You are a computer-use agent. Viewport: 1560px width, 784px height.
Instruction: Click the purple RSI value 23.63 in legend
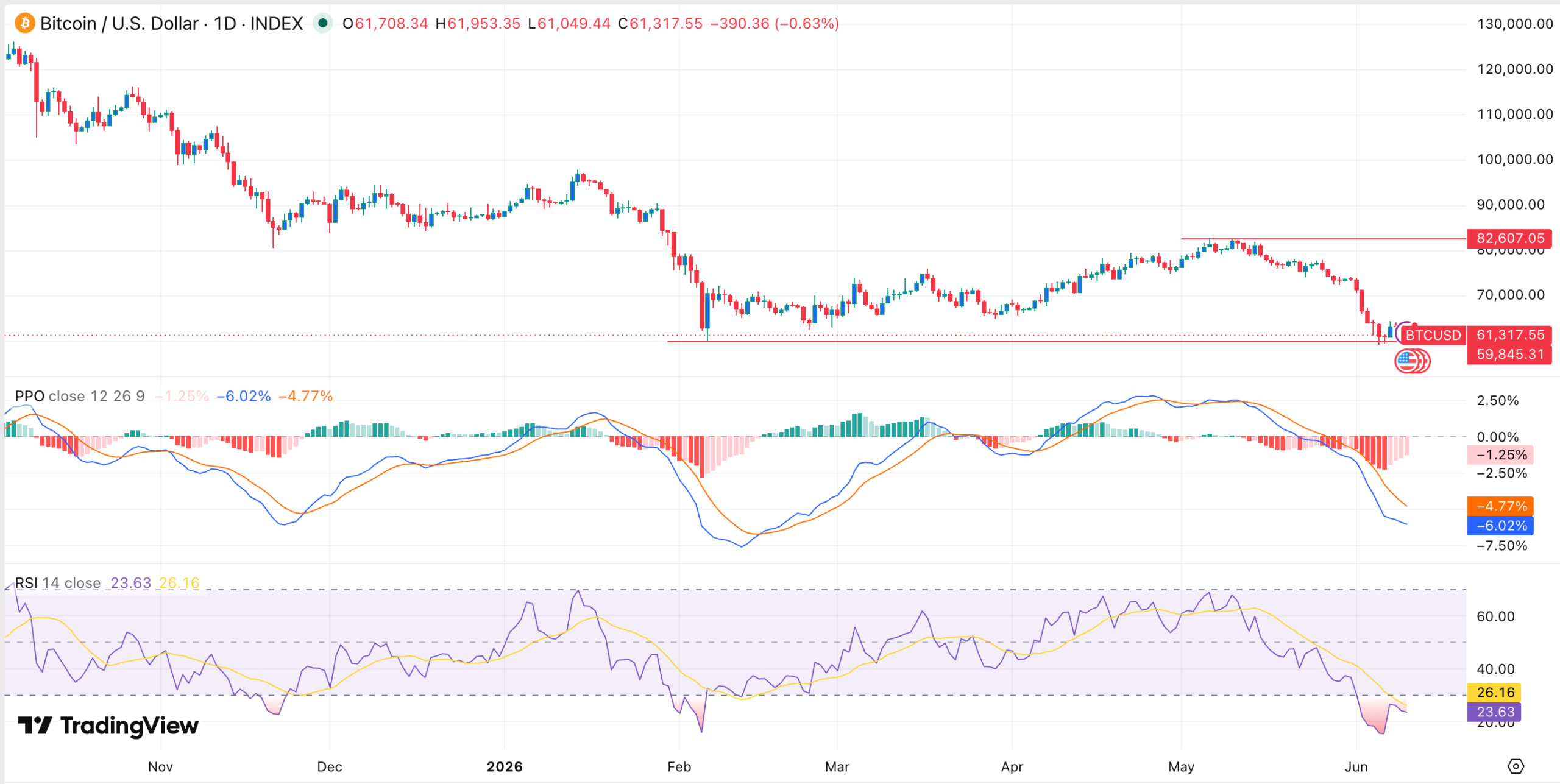tap(130, 583)
